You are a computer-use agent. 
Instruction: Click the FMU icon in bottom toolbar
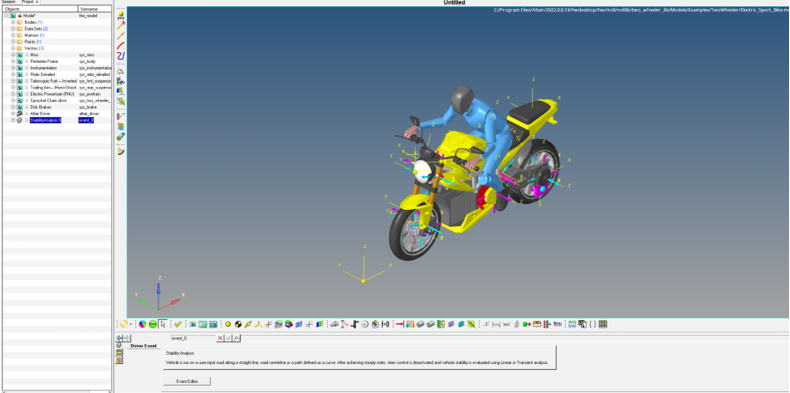(558, 324)
